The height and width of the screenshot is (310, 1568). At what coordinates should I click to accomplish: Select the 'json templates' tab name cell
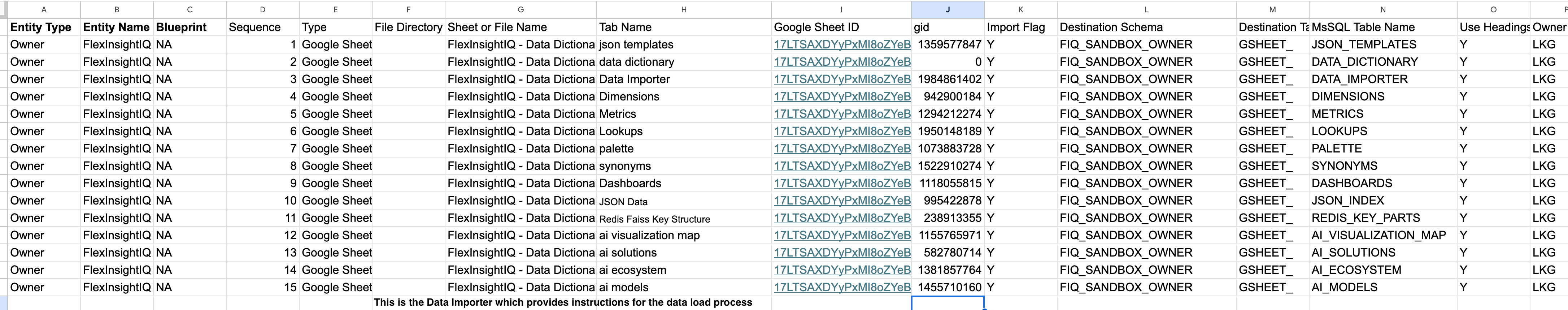coord(684,44)
